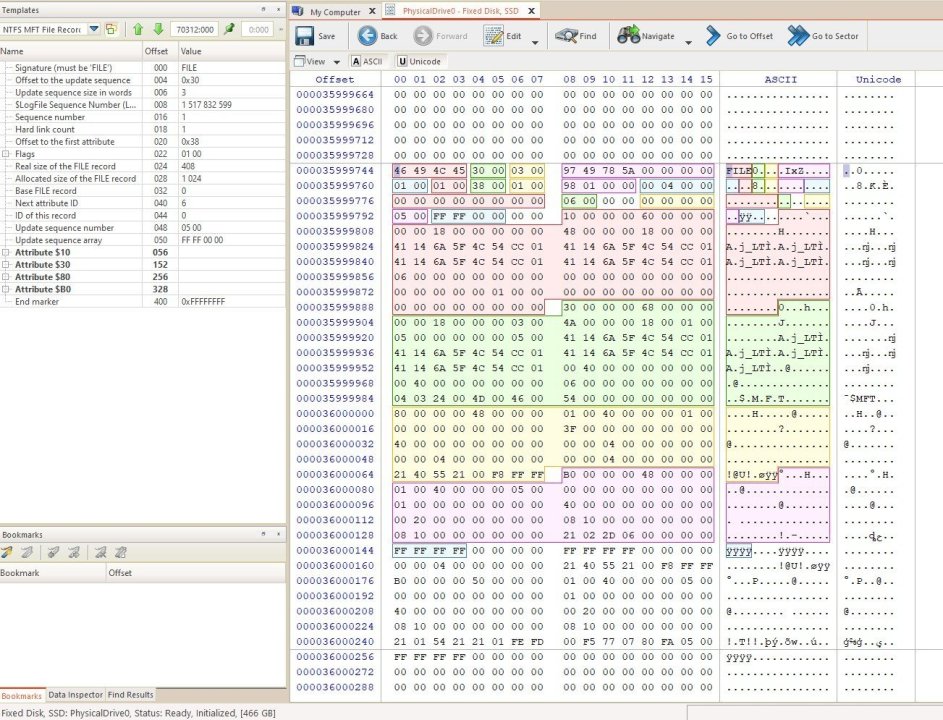The height and width of the screenshot is (720, 943).
Task: Click Go to Sector button
Action: tap(823, 36)
